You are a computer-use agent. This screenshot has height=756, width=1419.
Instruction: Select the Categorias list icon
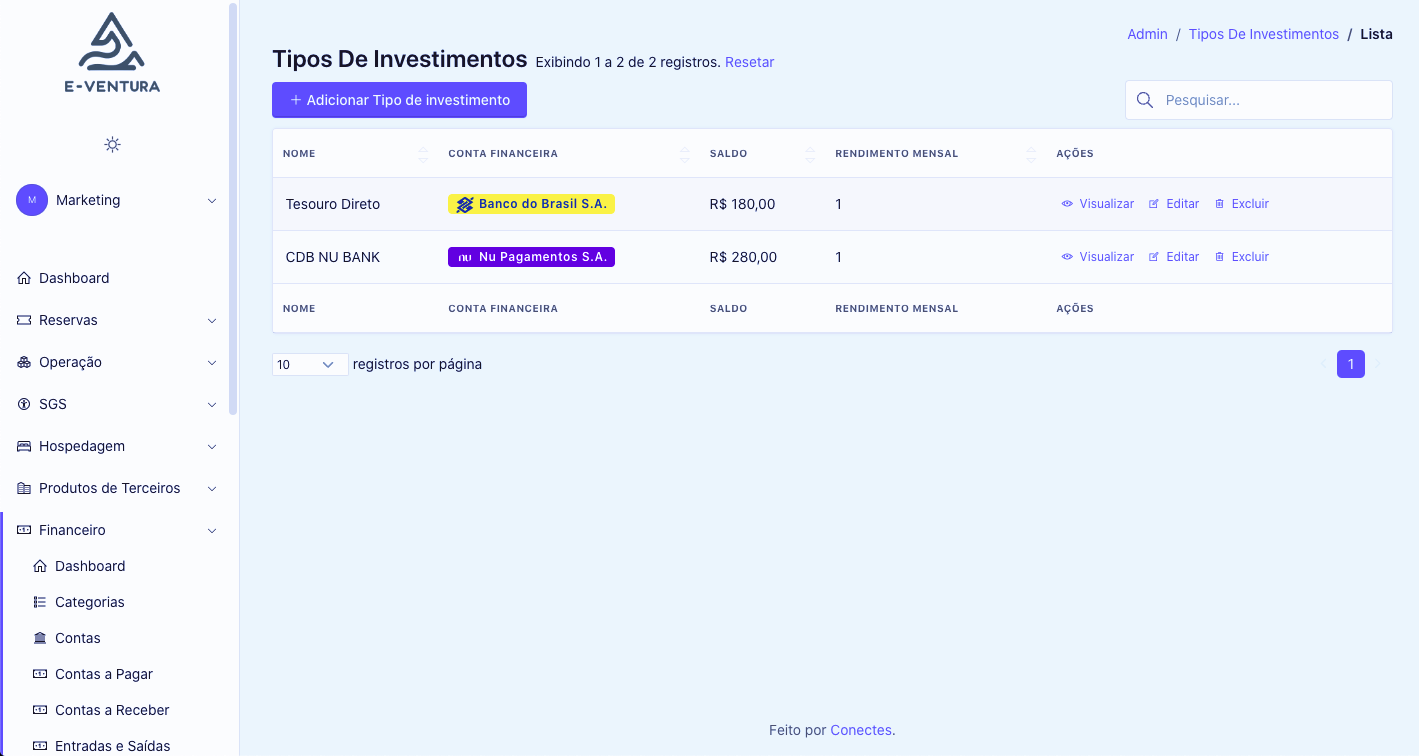[39, 602]
